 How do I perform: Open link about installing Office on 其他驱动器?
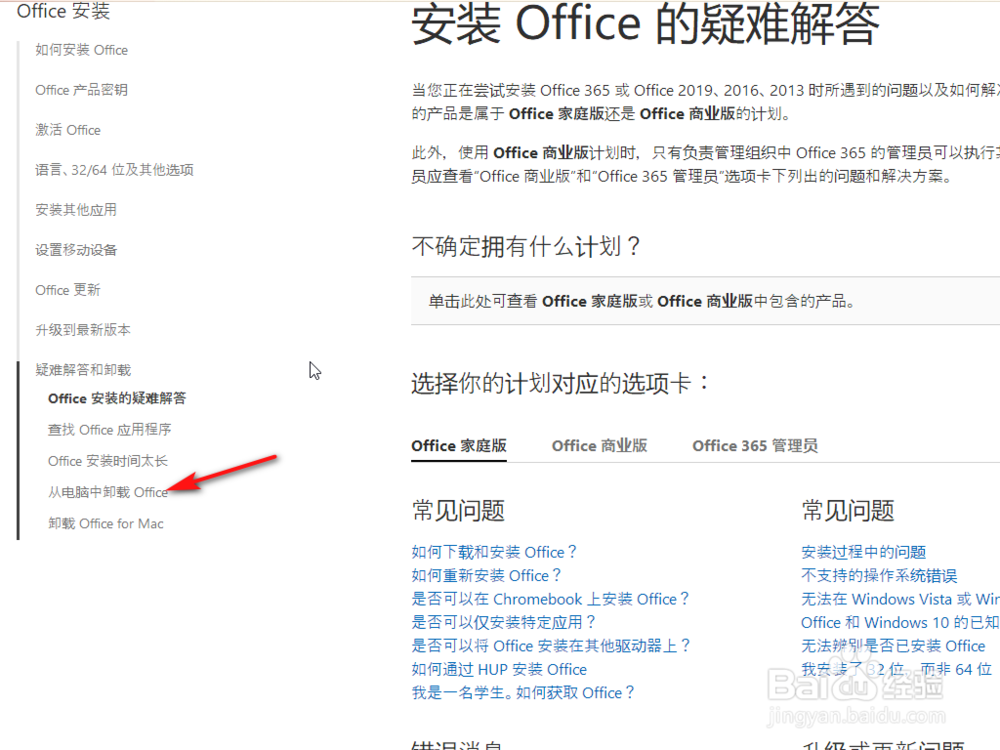pyautogui.click(x=551, y=646)
